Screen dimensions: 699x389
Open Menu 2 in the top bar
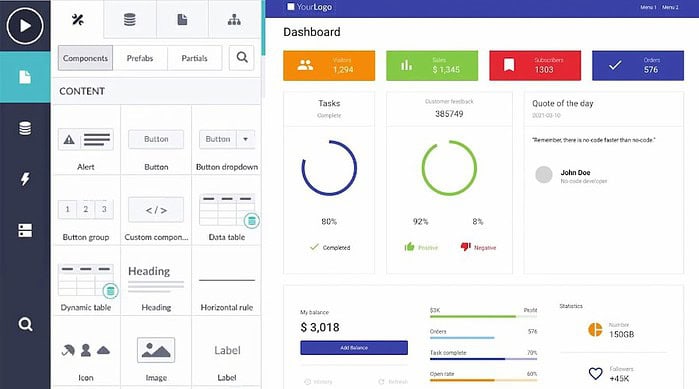pyautogui.click(x=670, y=7)
